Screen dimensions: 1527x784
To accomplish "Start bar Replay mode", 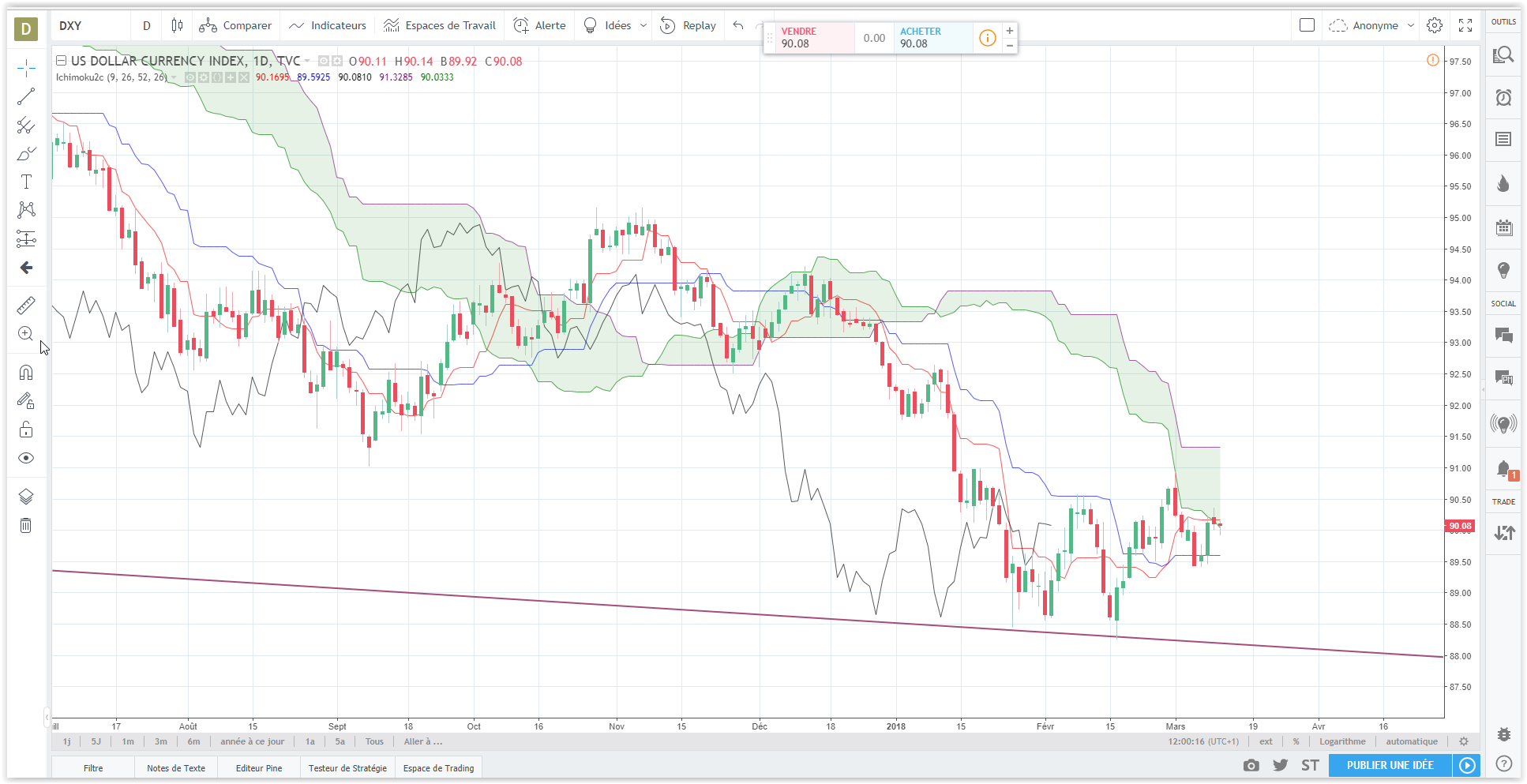I will coord(688,25).
